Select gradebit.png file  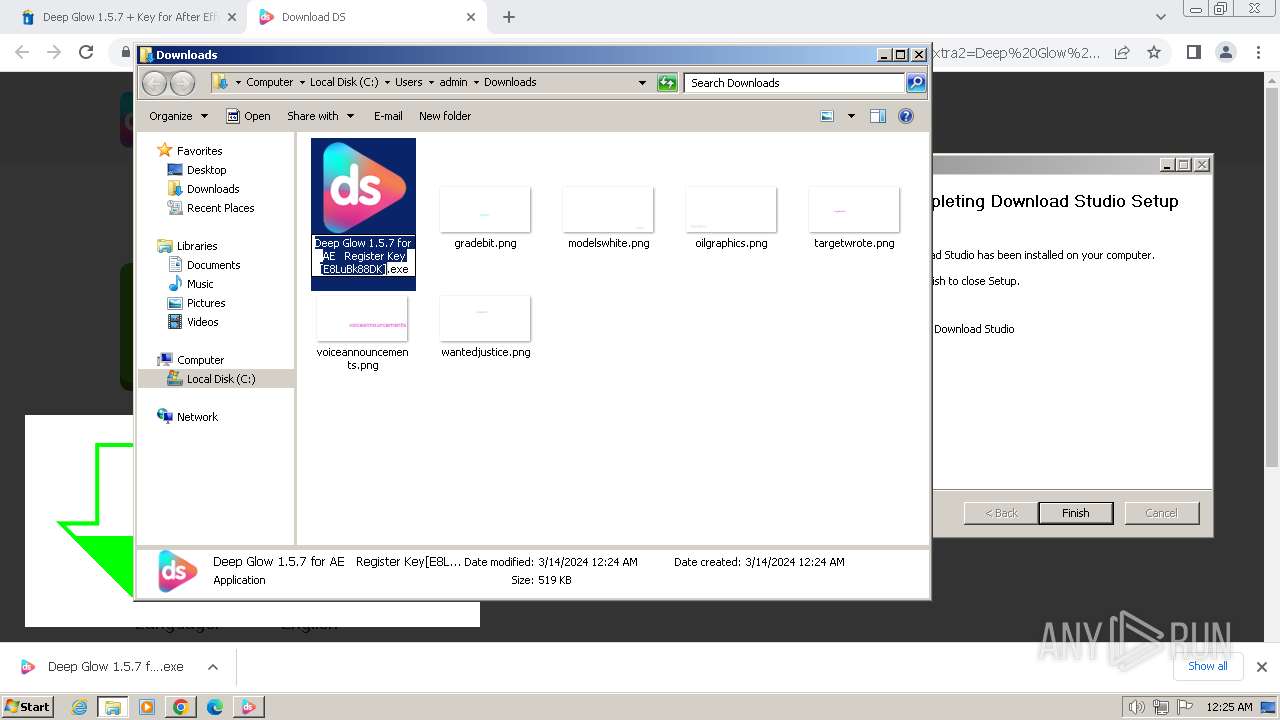point(485,217)
